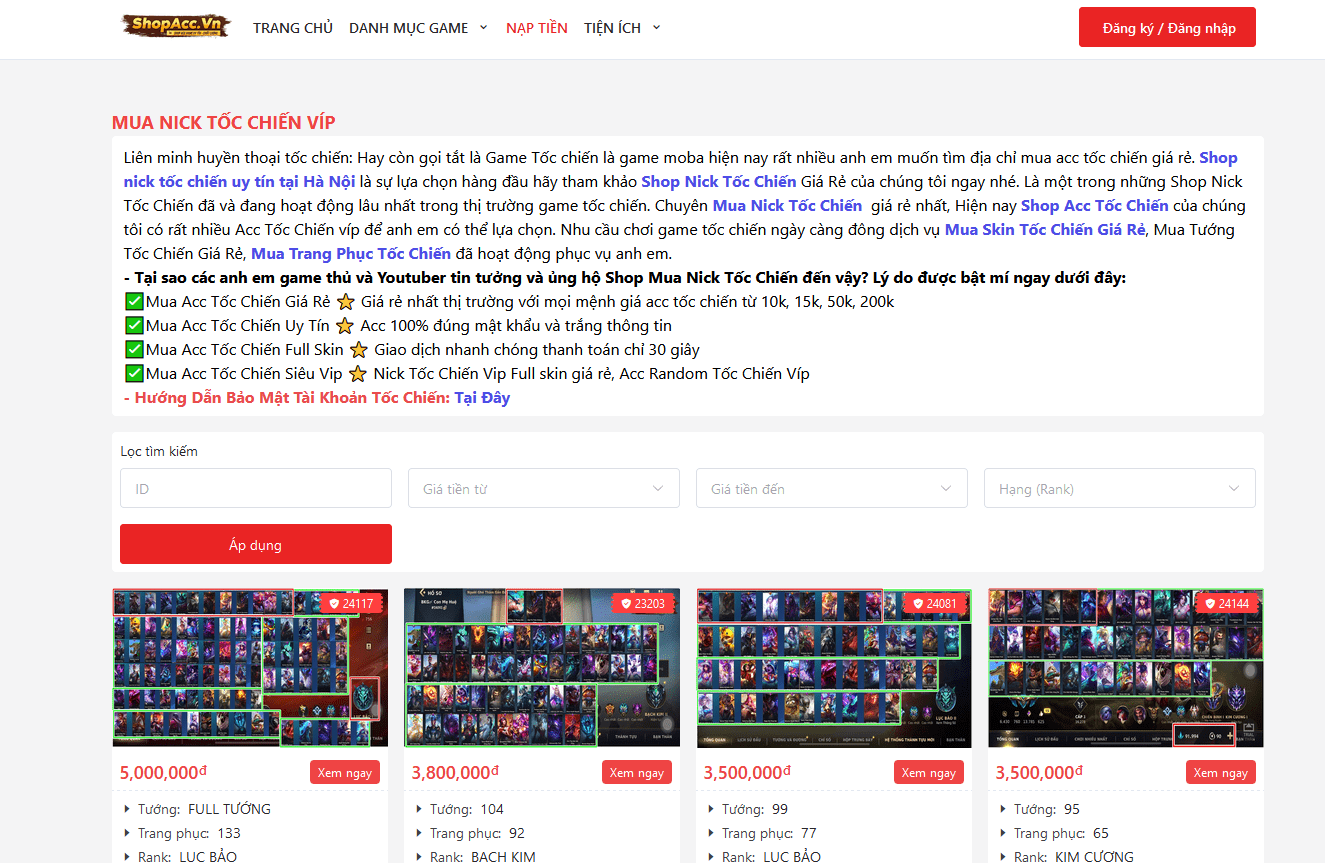Open thumbnail of account 24117

point(250,667)
